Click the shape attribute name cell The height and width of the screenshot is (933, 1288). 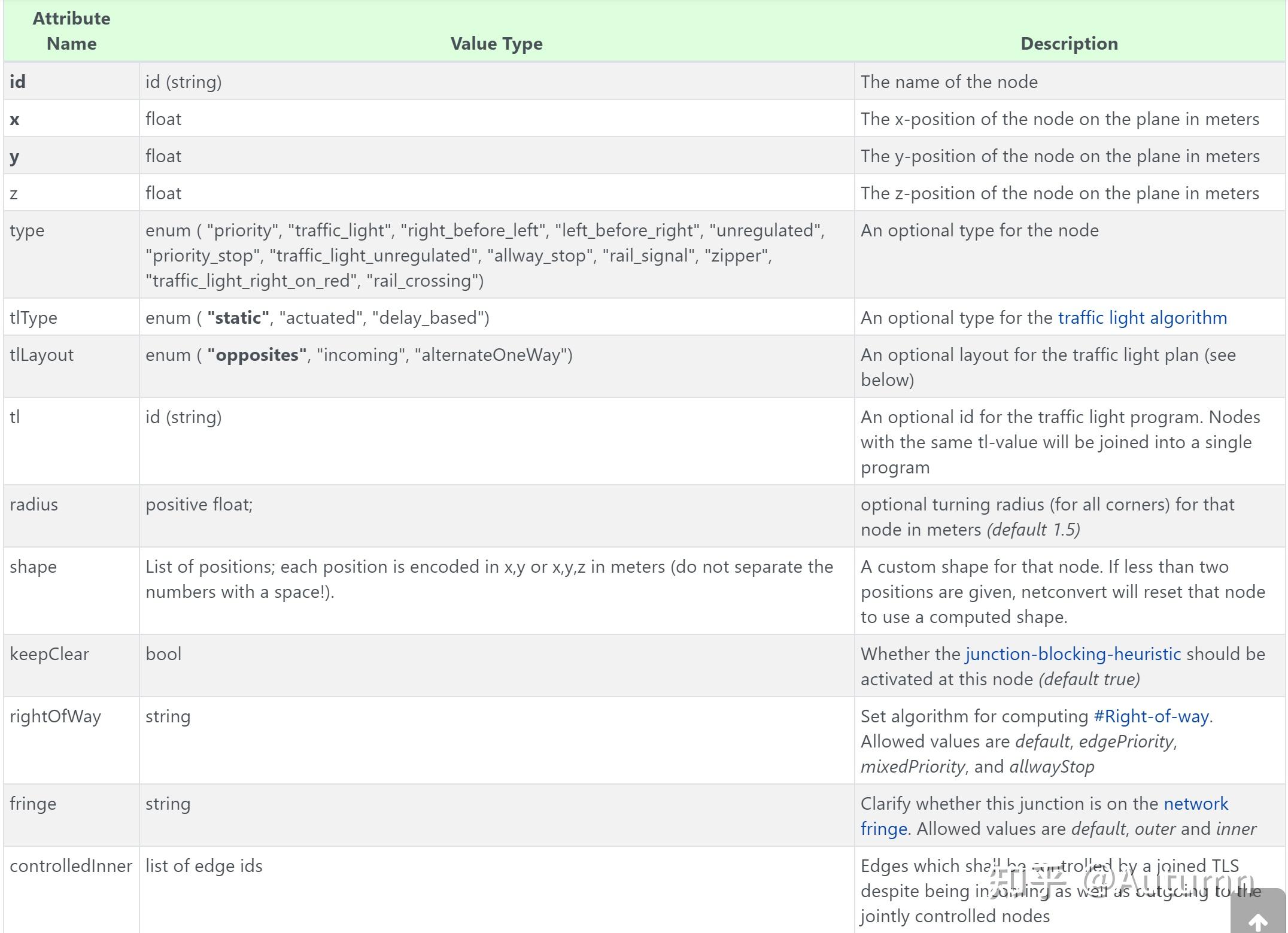point(33,567)
